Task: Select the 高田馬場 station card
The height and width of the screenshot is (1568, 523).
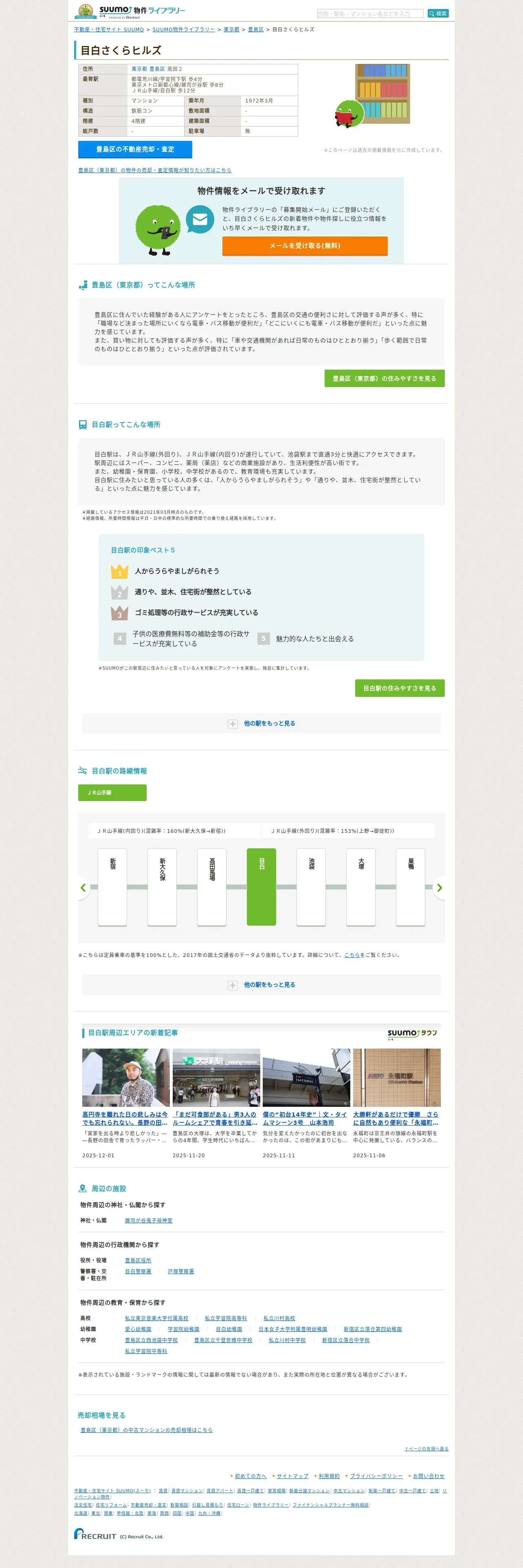Action: click(x=212, y=887)
